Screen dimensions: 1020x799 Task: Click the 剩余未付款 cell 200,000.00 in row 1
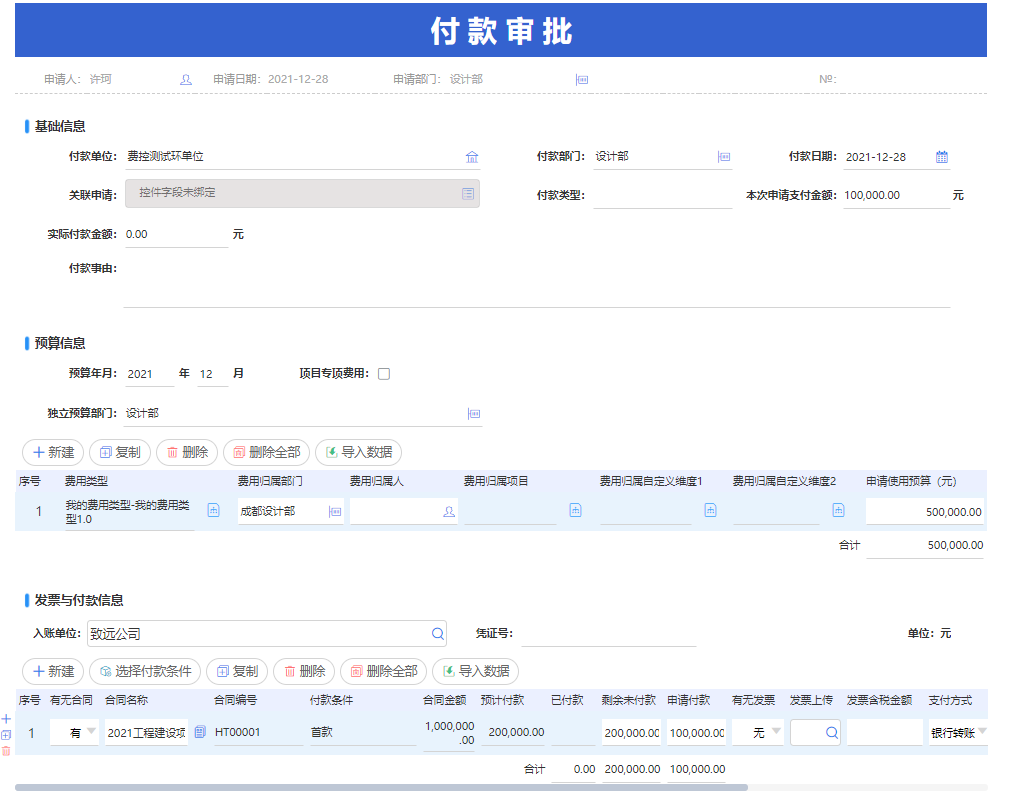tap(631, 733)
